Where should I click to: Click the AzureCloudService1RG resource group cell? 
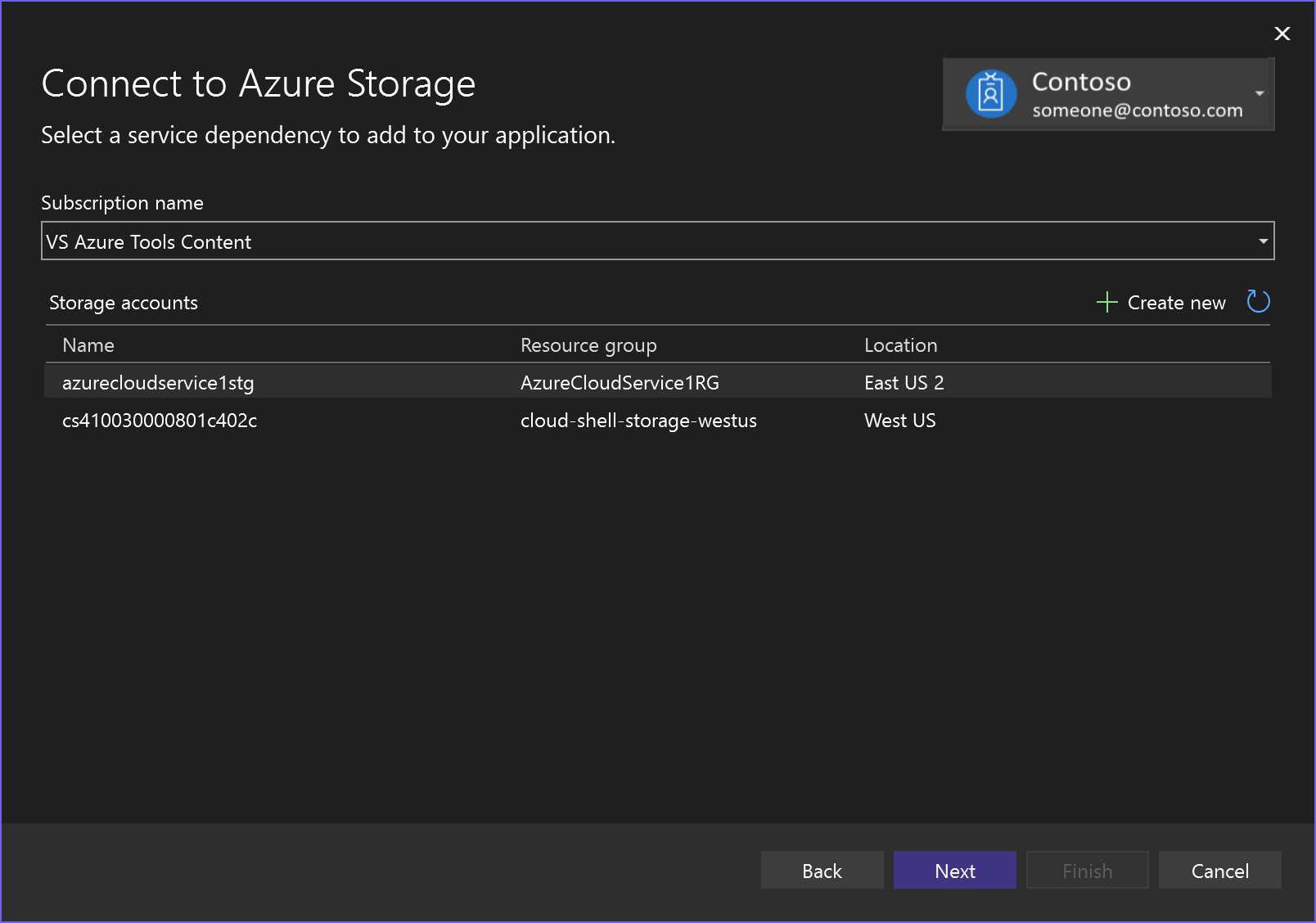(x=620, y=383)
